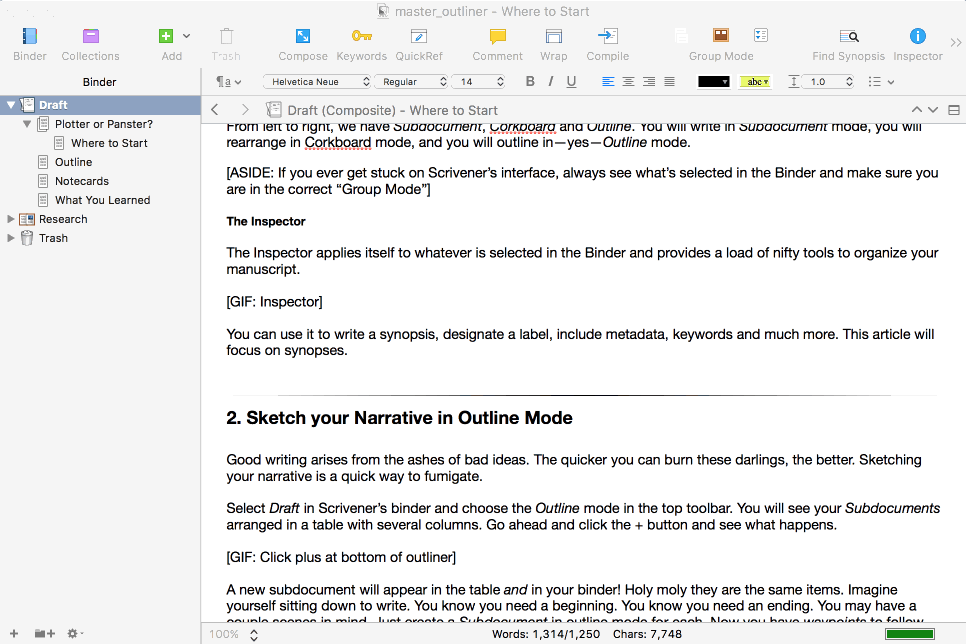The height and width of the screenshot is (644, 966).
Task: Align text right
Action: point(649,81)
